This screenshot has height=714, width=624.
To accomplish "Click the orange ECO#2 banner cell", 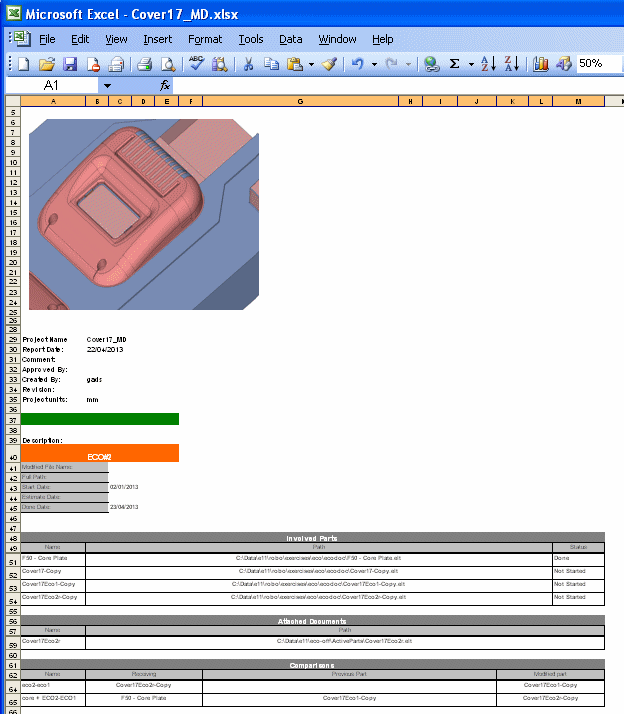I will (x=100, y=453).
